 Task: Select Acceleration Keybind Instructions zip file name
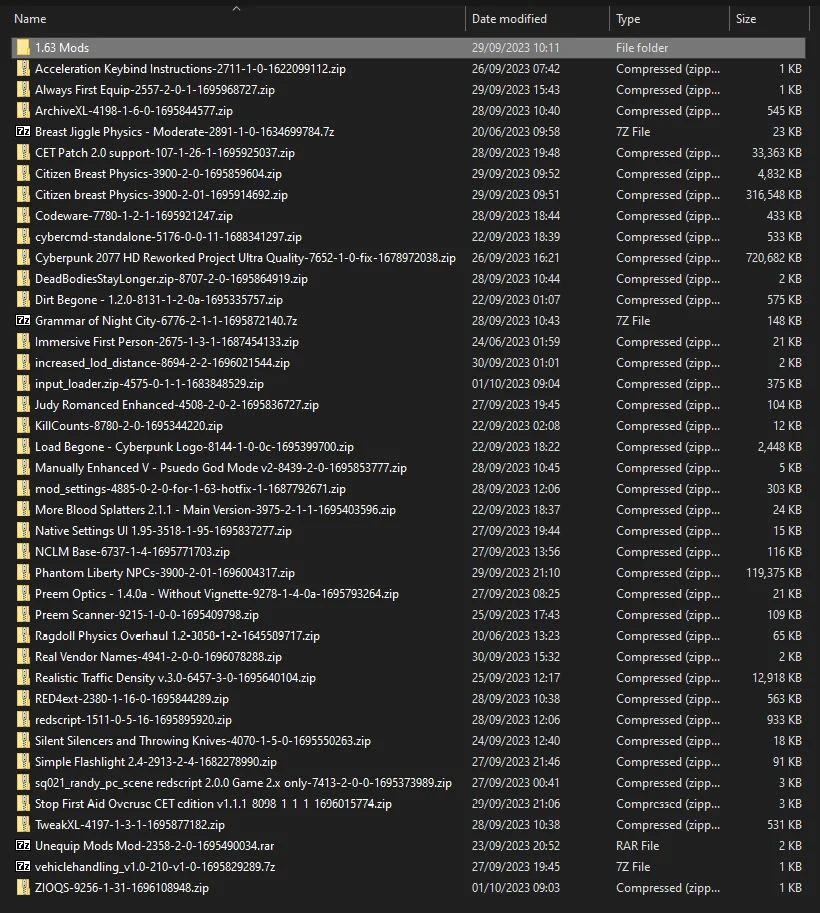(190, 69)
